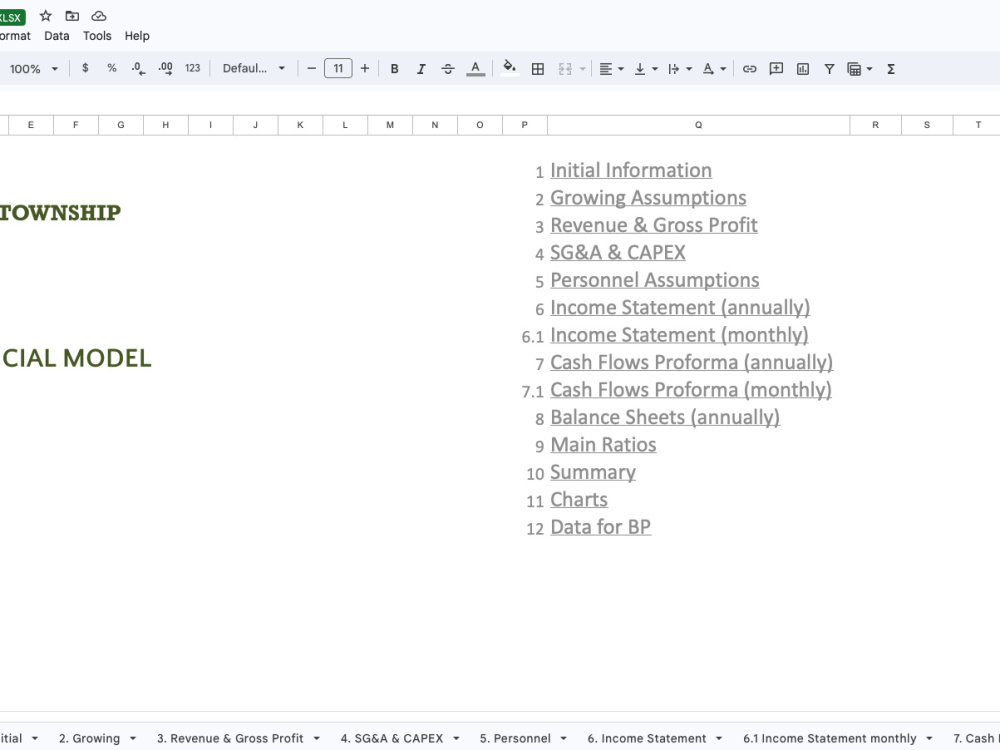Open the font family dropdown
Viewport: 1000px width, 750px height.
coord(253,68)
